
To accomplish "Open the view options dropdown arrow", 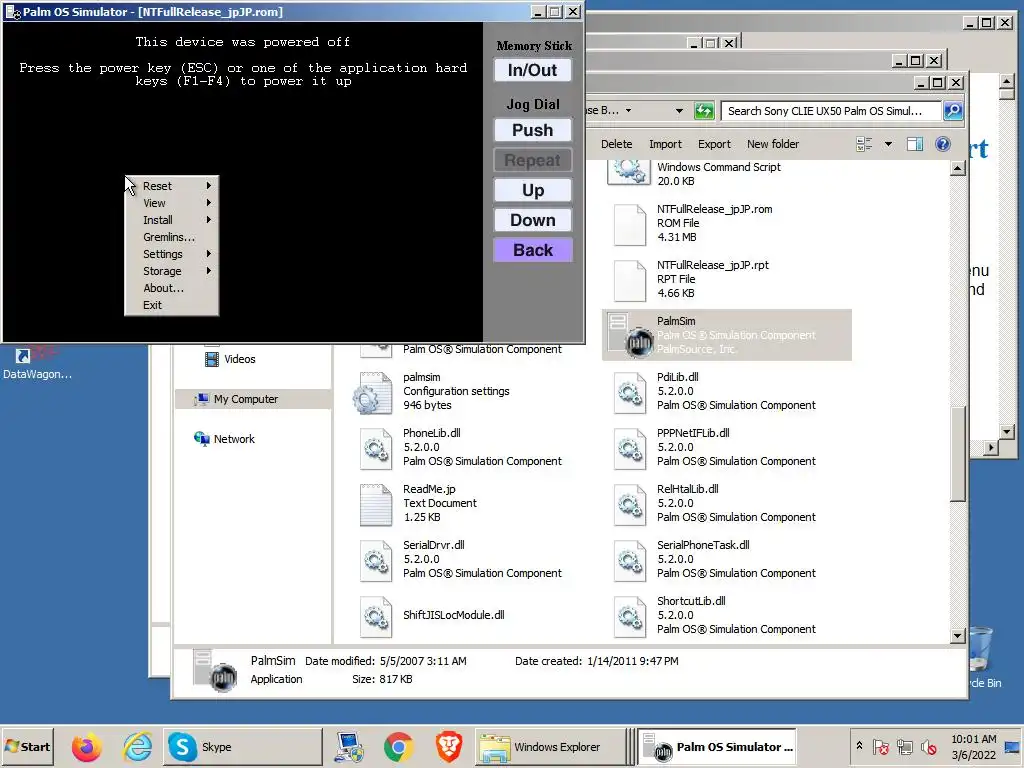I will pyautogui.click(x=888, y=144).
